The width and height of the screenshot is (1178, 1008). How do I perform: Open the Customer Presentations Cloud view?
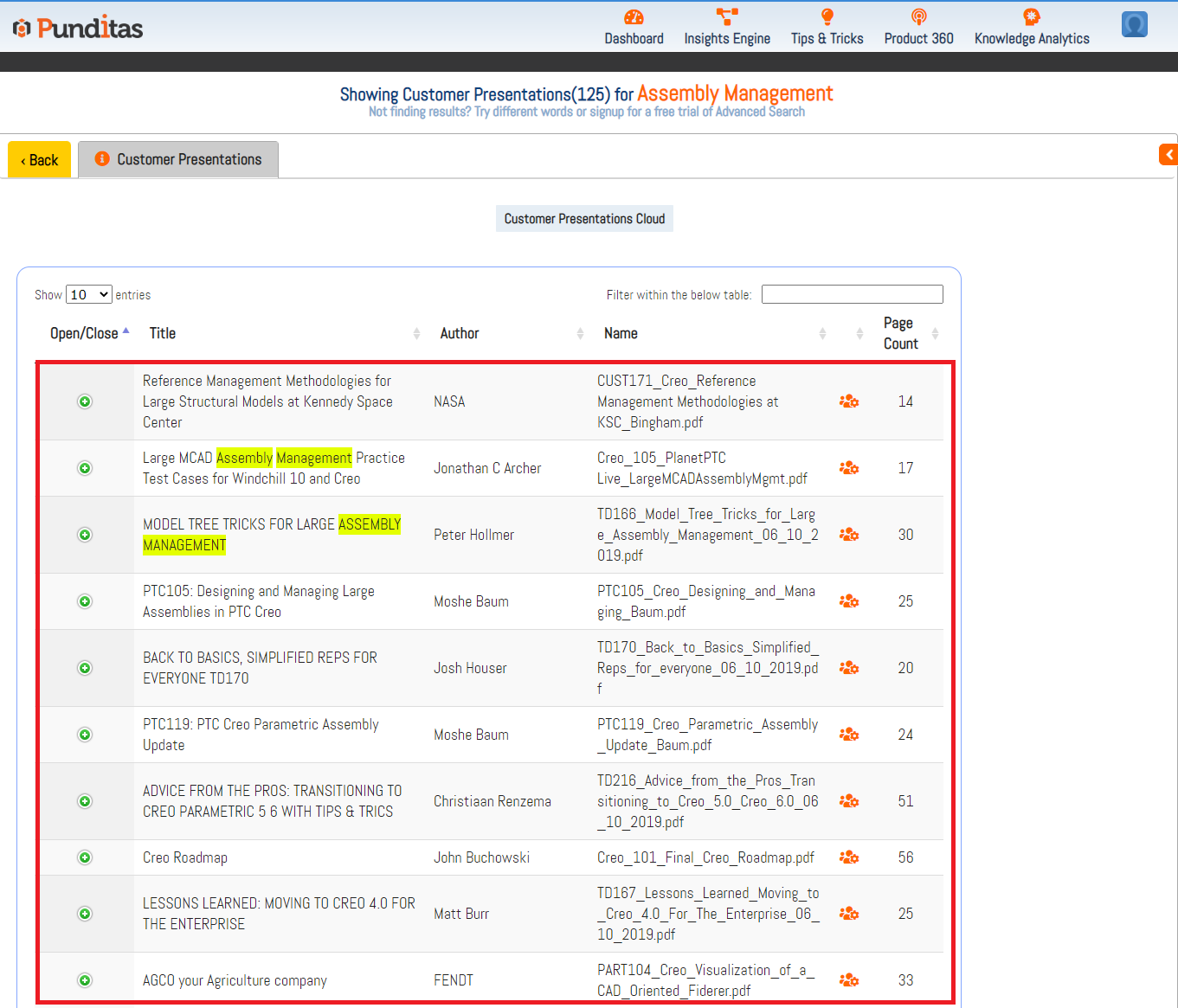(x=584, y=218)
